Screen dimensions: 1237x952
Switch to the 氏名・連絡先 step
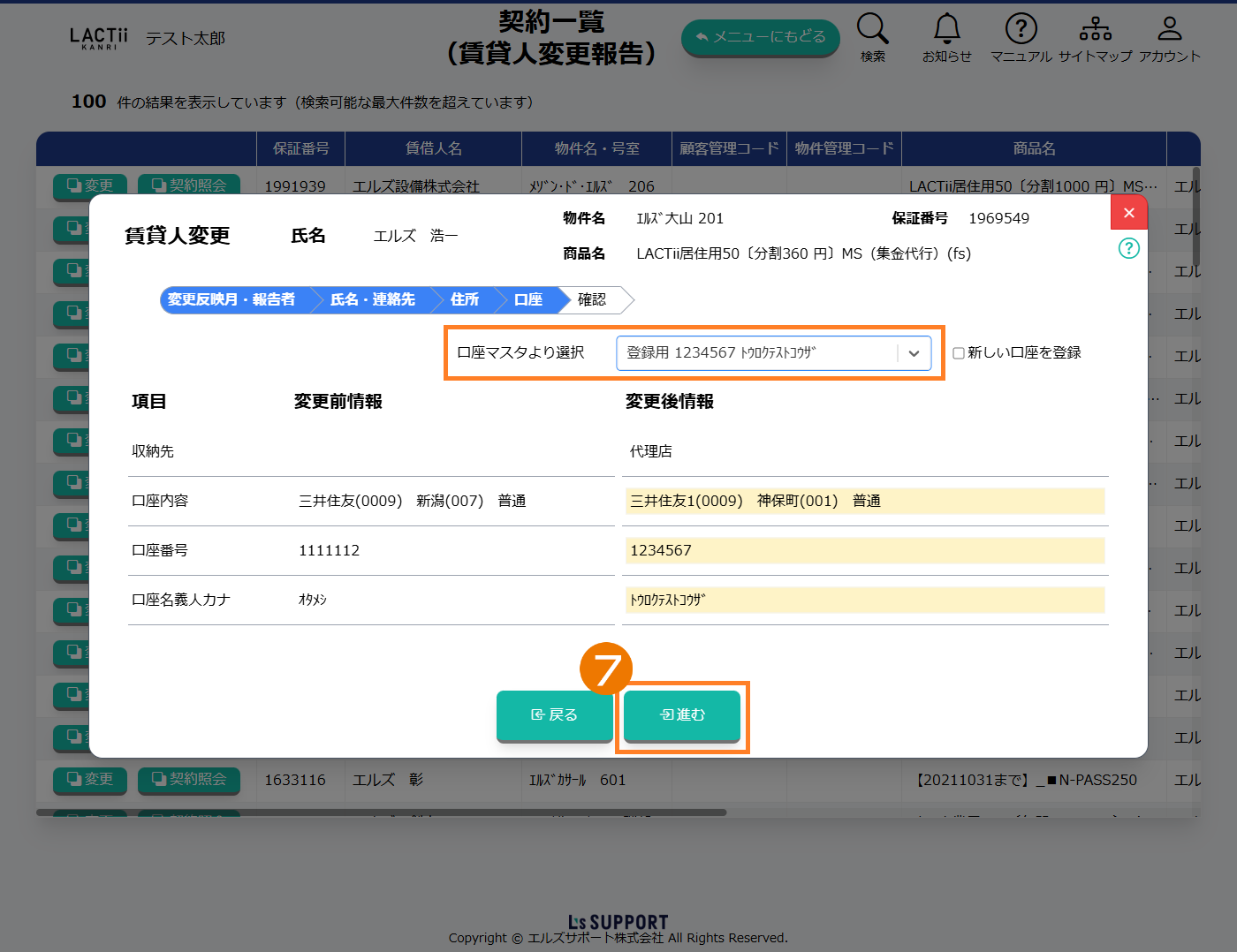(372, 300)
